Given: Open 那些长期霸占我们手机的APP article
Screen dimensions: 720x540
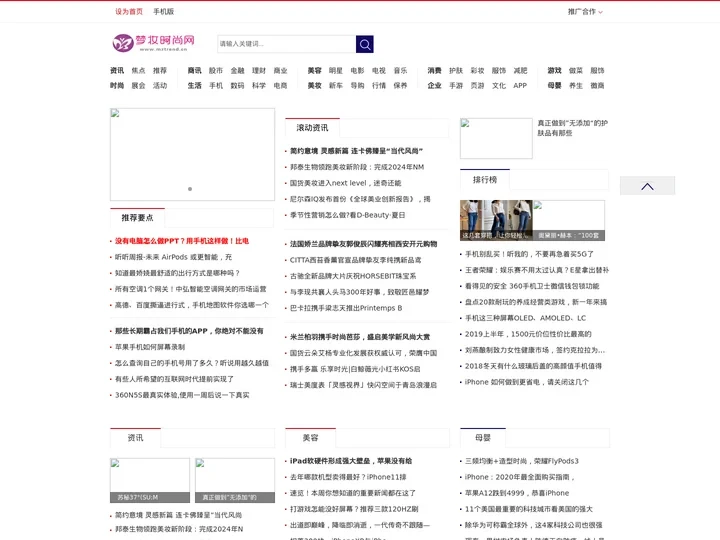Looking at the screenshot, I should click(189, 331).
